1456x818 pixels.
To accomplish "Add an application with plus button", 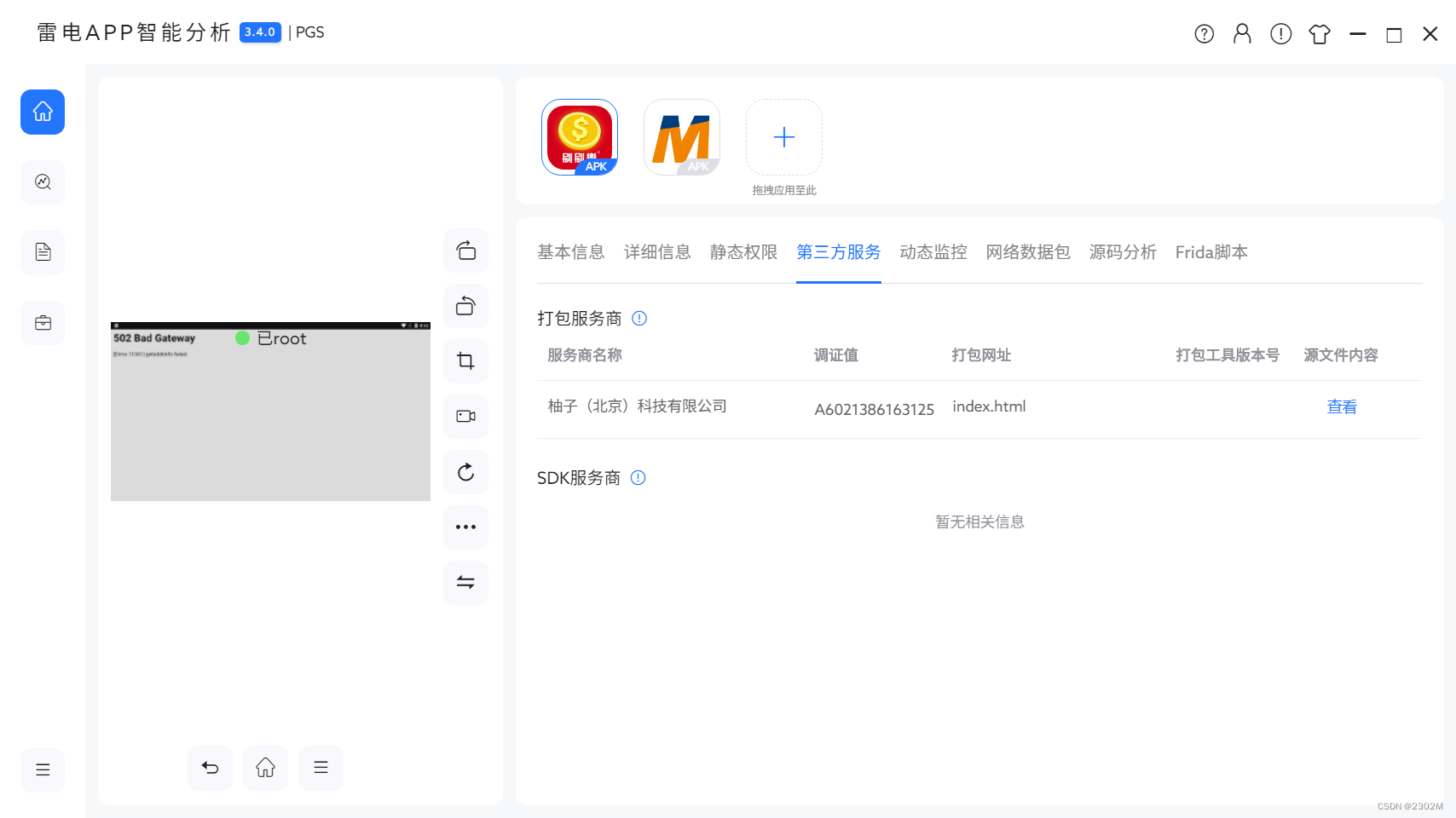I will tap(784, 137).
